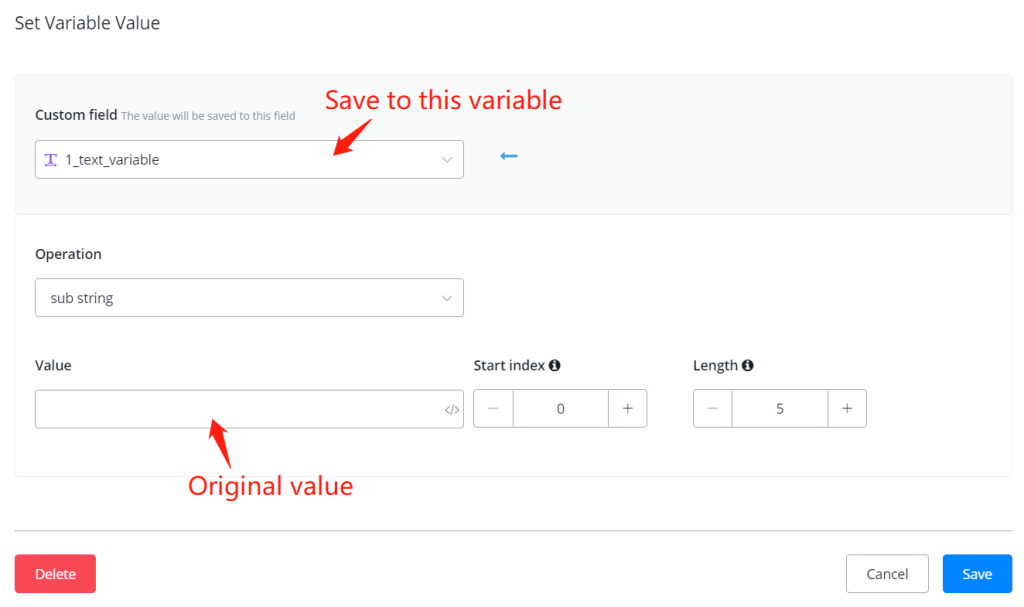Decrease Start index with minus button

(x=493, y=409)
